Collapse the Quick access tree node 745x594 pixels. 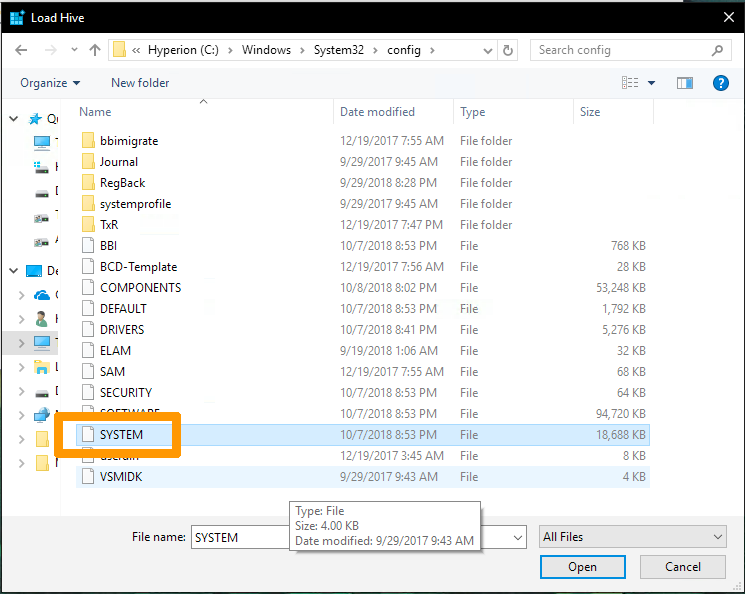pyautogui.click(x=13, y=119)
